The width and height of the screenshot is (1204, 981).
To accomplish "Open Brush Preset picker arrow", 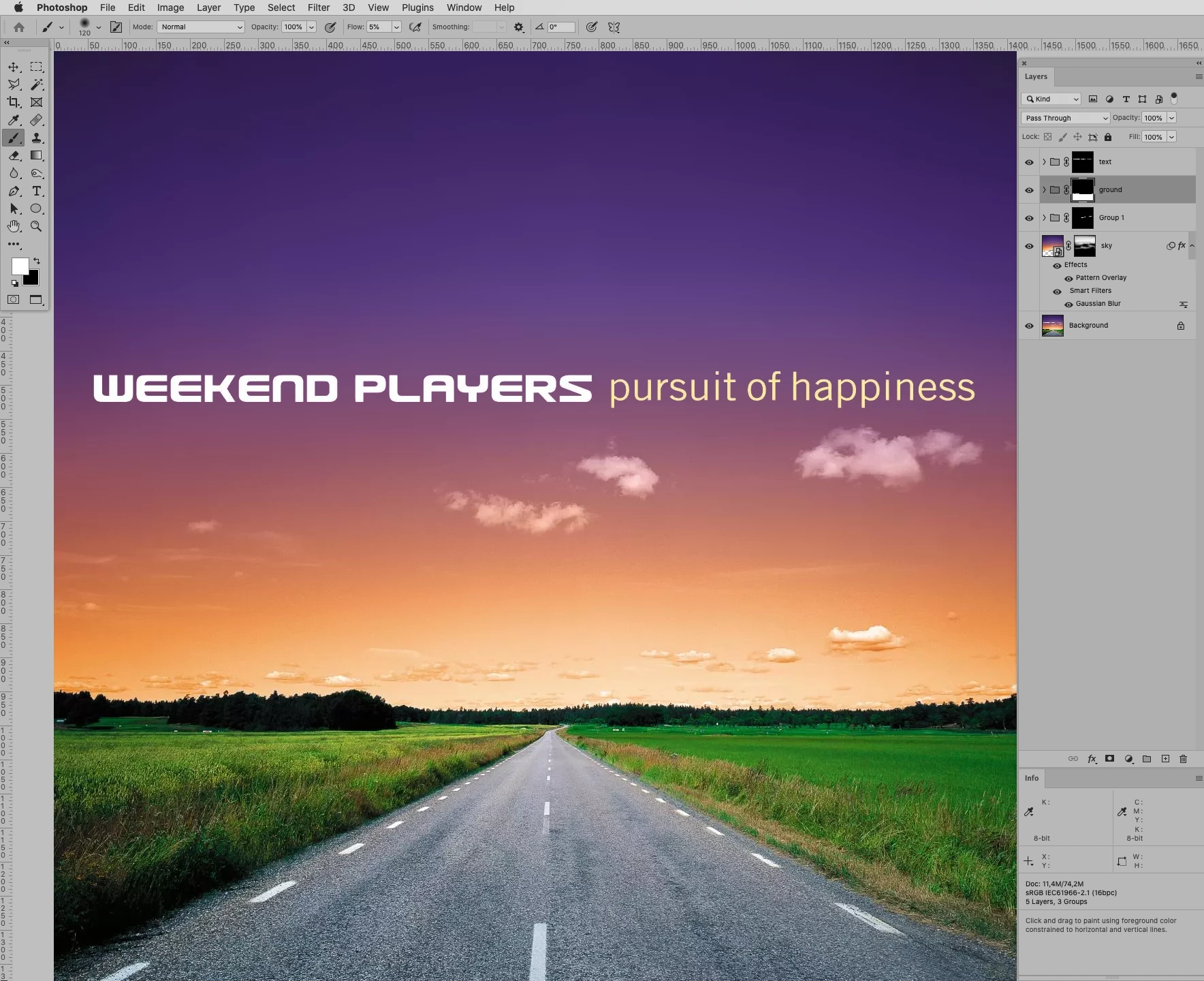I will click(x=98, y=27).
